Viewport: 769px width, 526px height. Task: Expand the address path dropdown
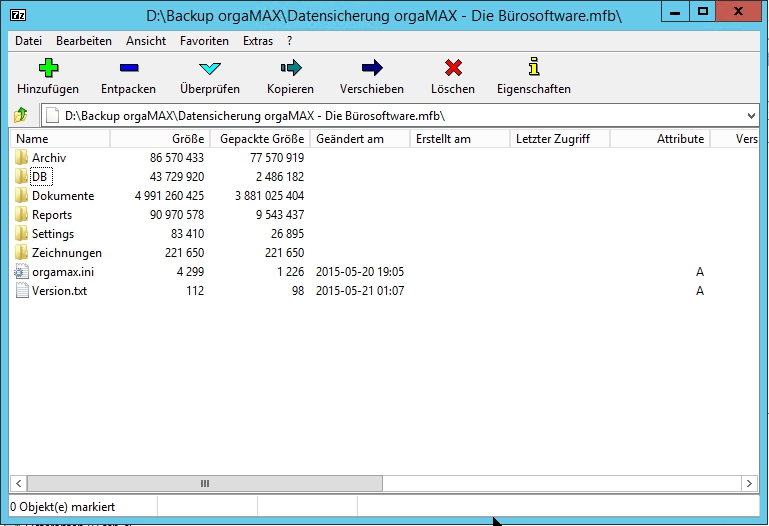[751, 115]
